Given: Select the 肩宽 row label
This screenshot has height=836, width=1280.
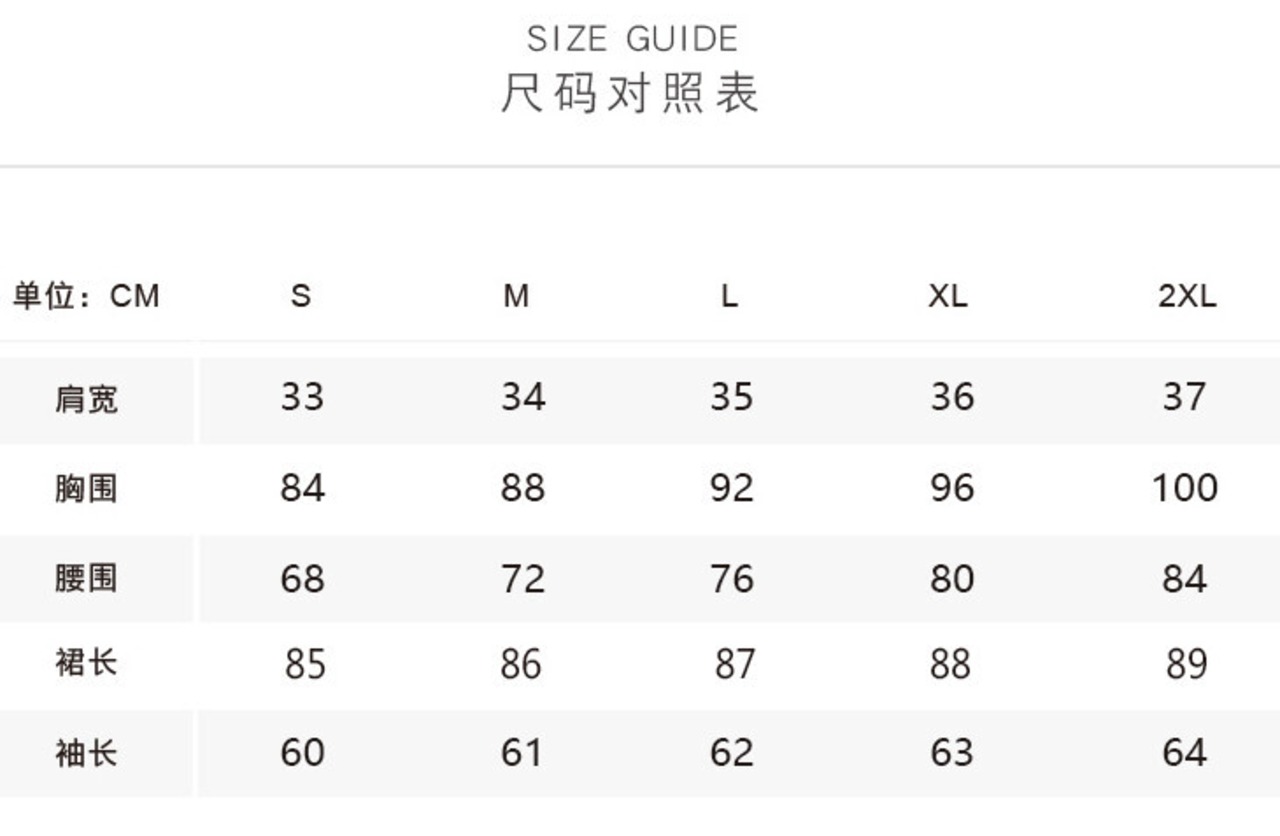Looking at the screenshot, I should (86, 399).
